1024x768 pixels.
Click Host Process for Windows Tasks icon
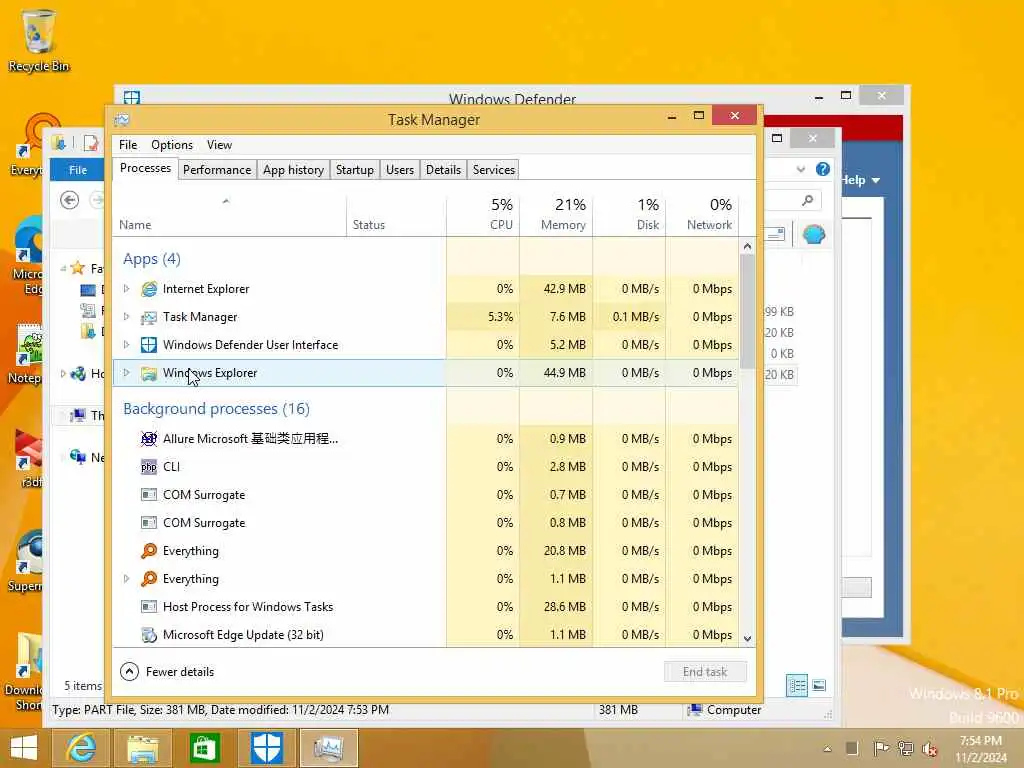[x=149, y=607]
